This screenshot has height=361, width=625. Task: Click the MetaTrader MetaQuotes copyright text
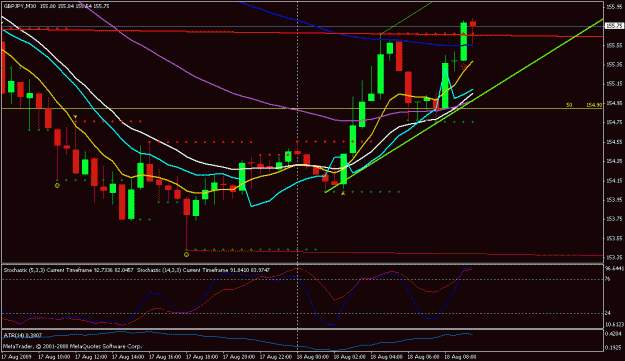click(73, 347)
